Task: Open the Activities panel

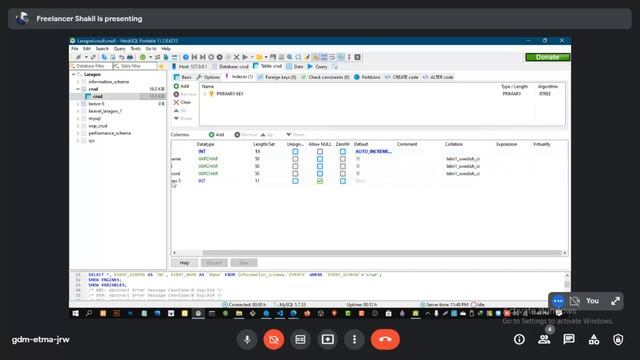Action: coord(593,339)
